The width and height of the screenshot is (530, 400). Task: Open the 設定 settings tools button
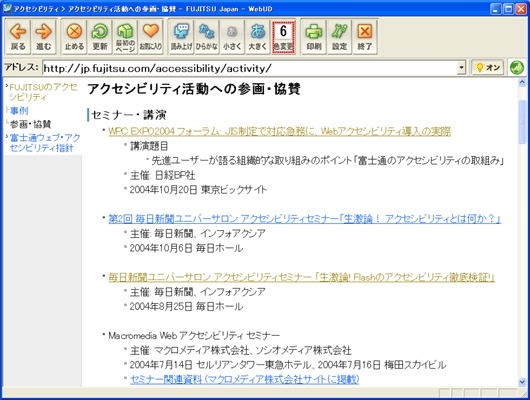pyautogui.click(x=339, y=37)
